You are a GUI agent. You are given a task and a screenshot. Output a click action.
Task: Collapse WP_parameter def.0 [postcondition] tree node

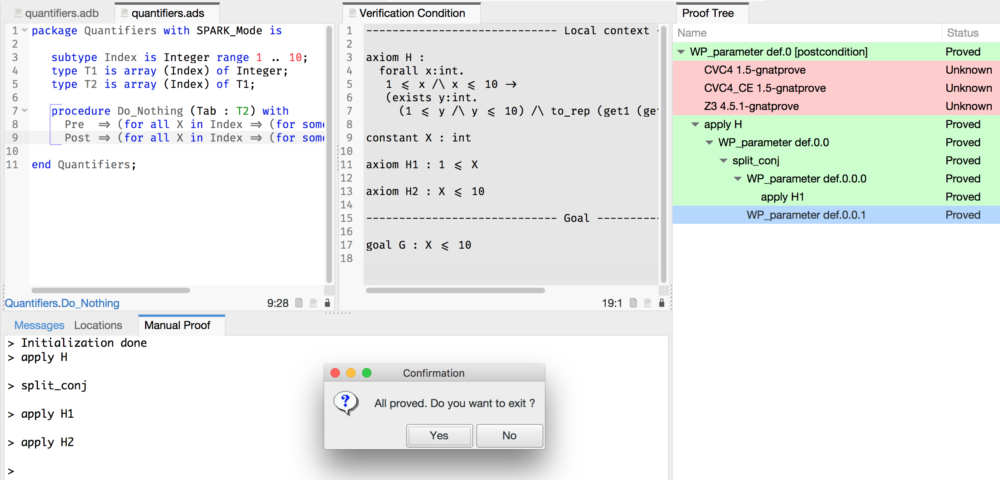(682, 52)
